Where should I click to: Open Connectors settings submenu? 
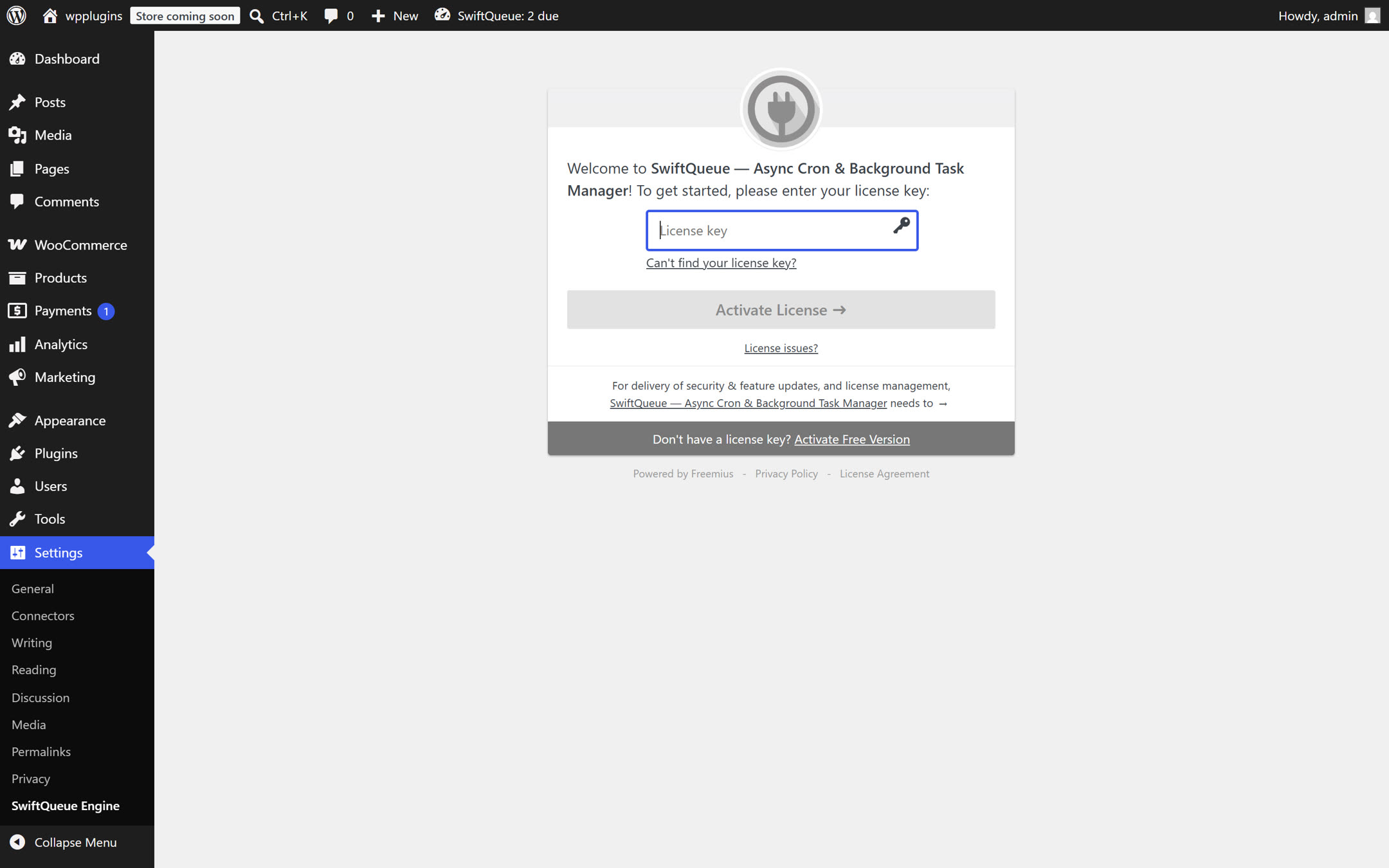43,615
